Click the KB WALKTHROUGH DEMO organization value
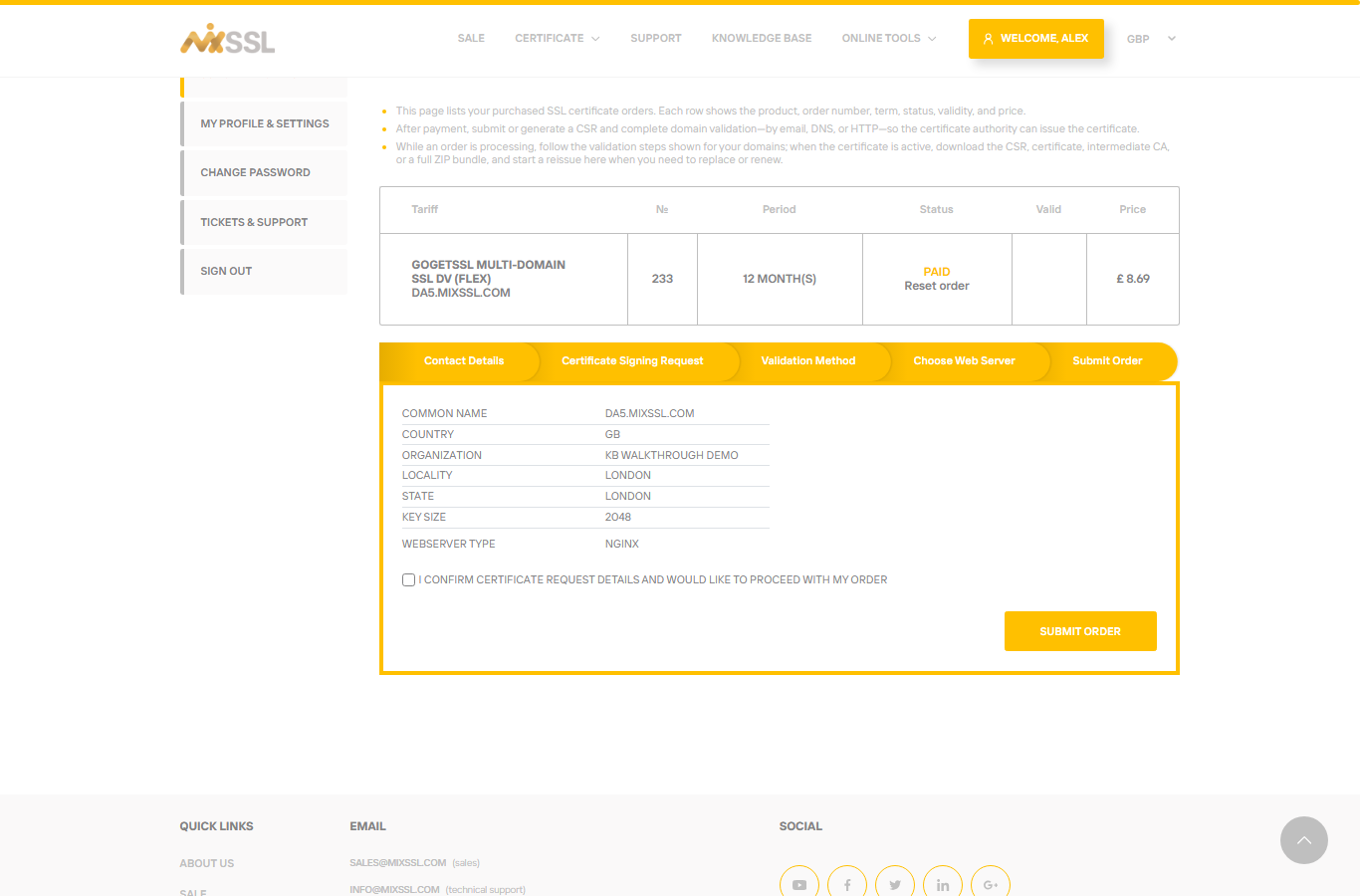 pyautogui.click(x=672, y=455)
